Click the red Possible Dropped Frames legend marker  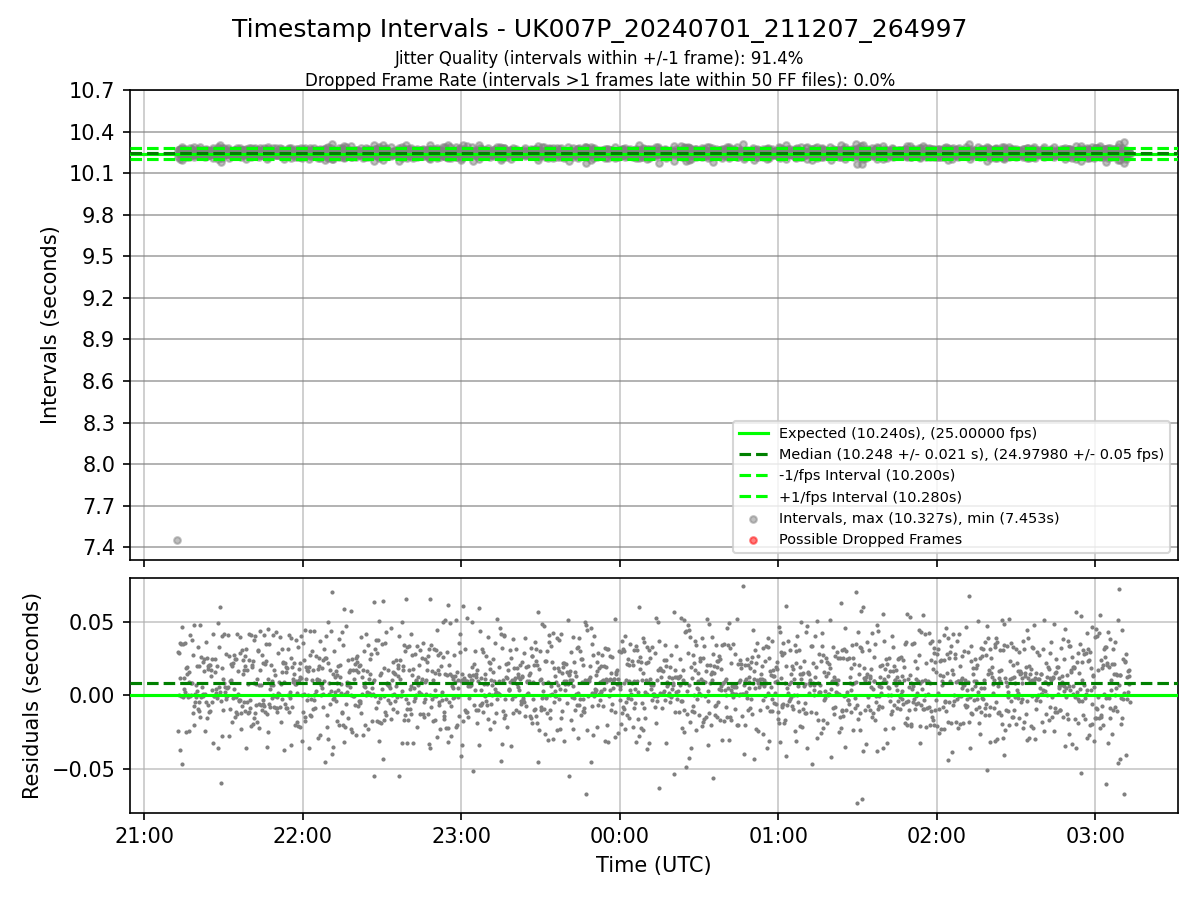754,540
